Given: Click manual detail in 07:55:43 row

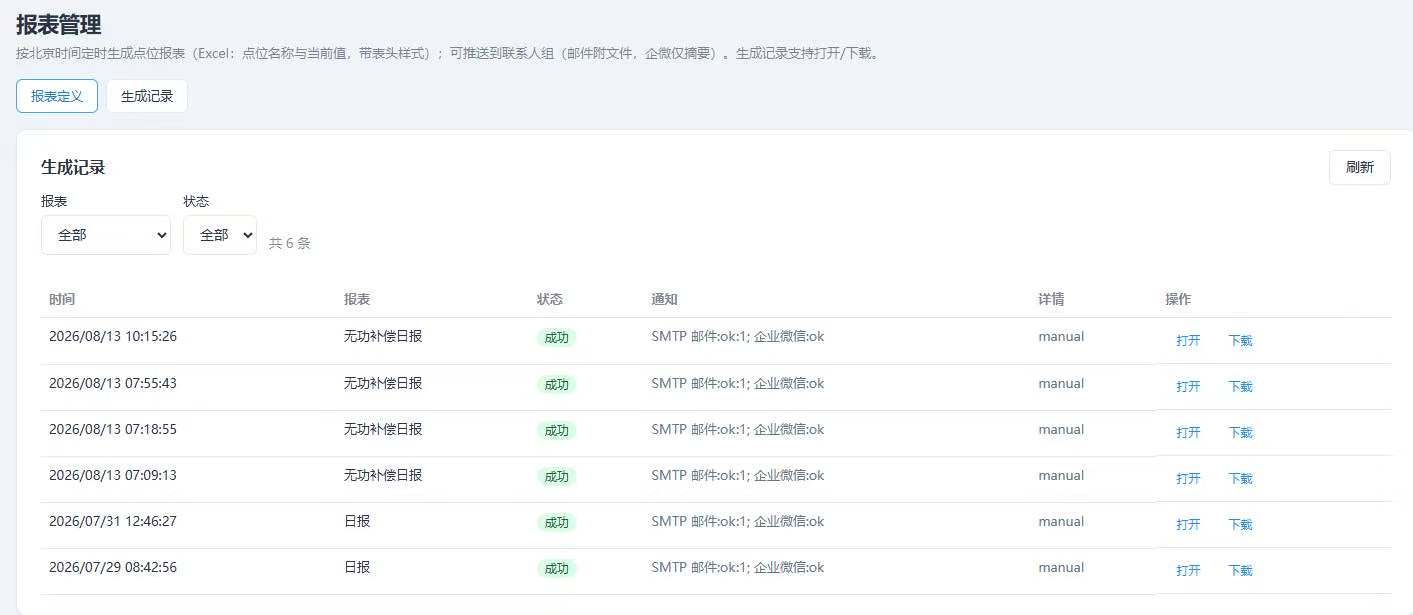Looking at the screenshot, I should coord(1061,383).
